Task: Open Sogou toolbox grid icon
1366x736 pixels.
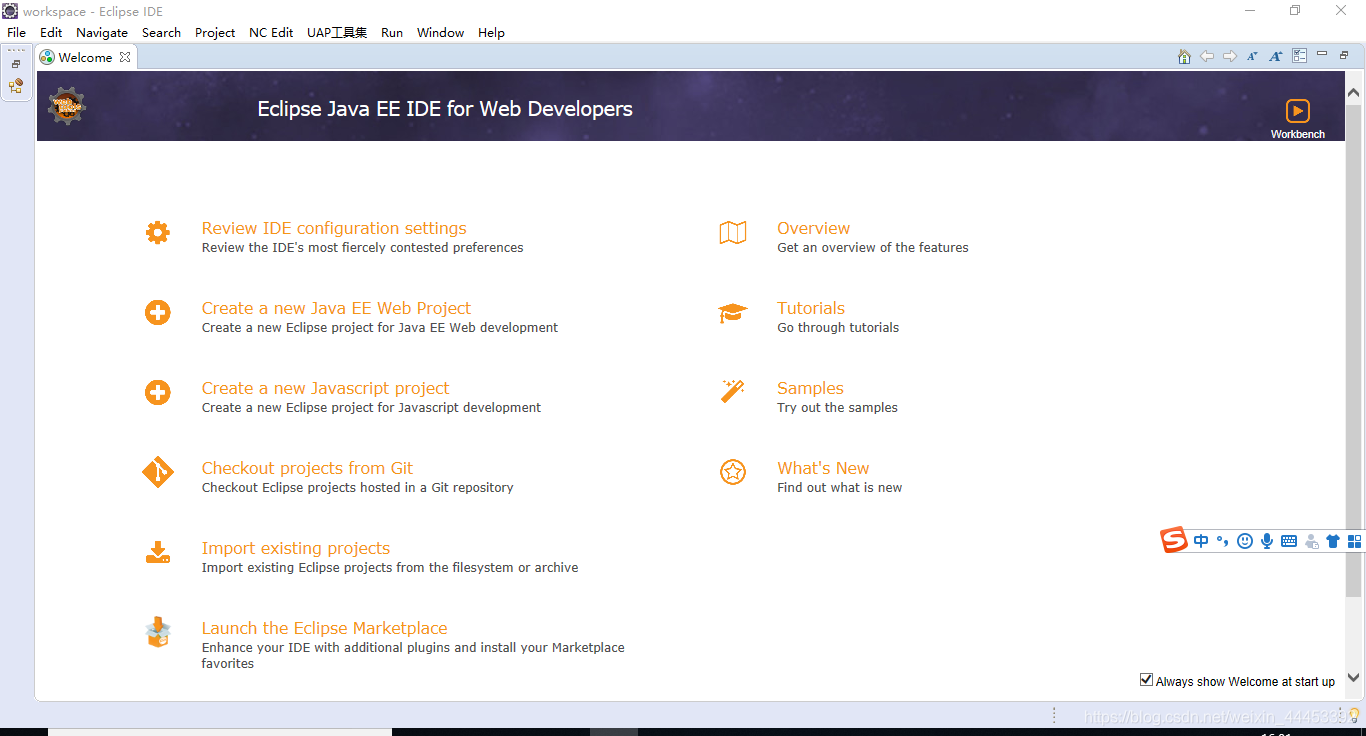Action: [x=1355, y=541]
